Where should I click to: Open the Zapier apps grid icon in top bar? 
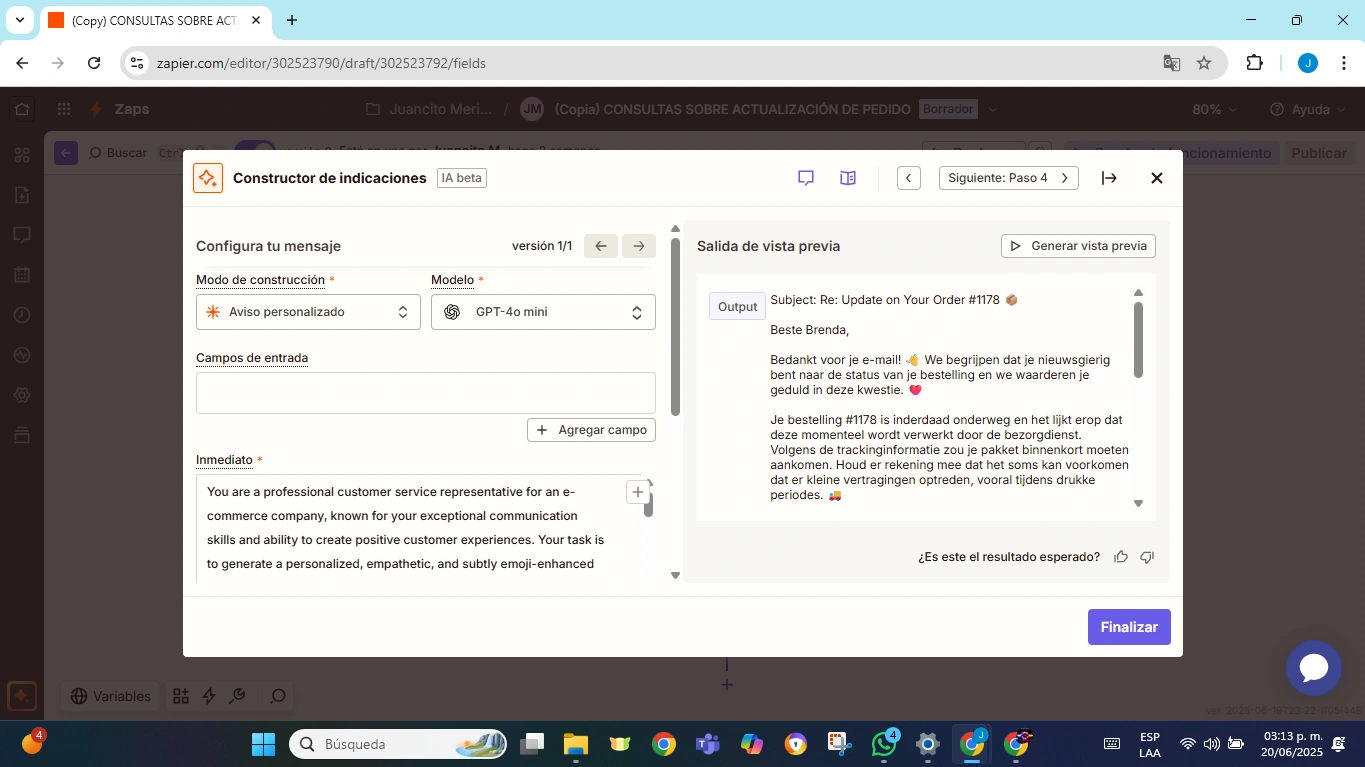tap(64, 109)
